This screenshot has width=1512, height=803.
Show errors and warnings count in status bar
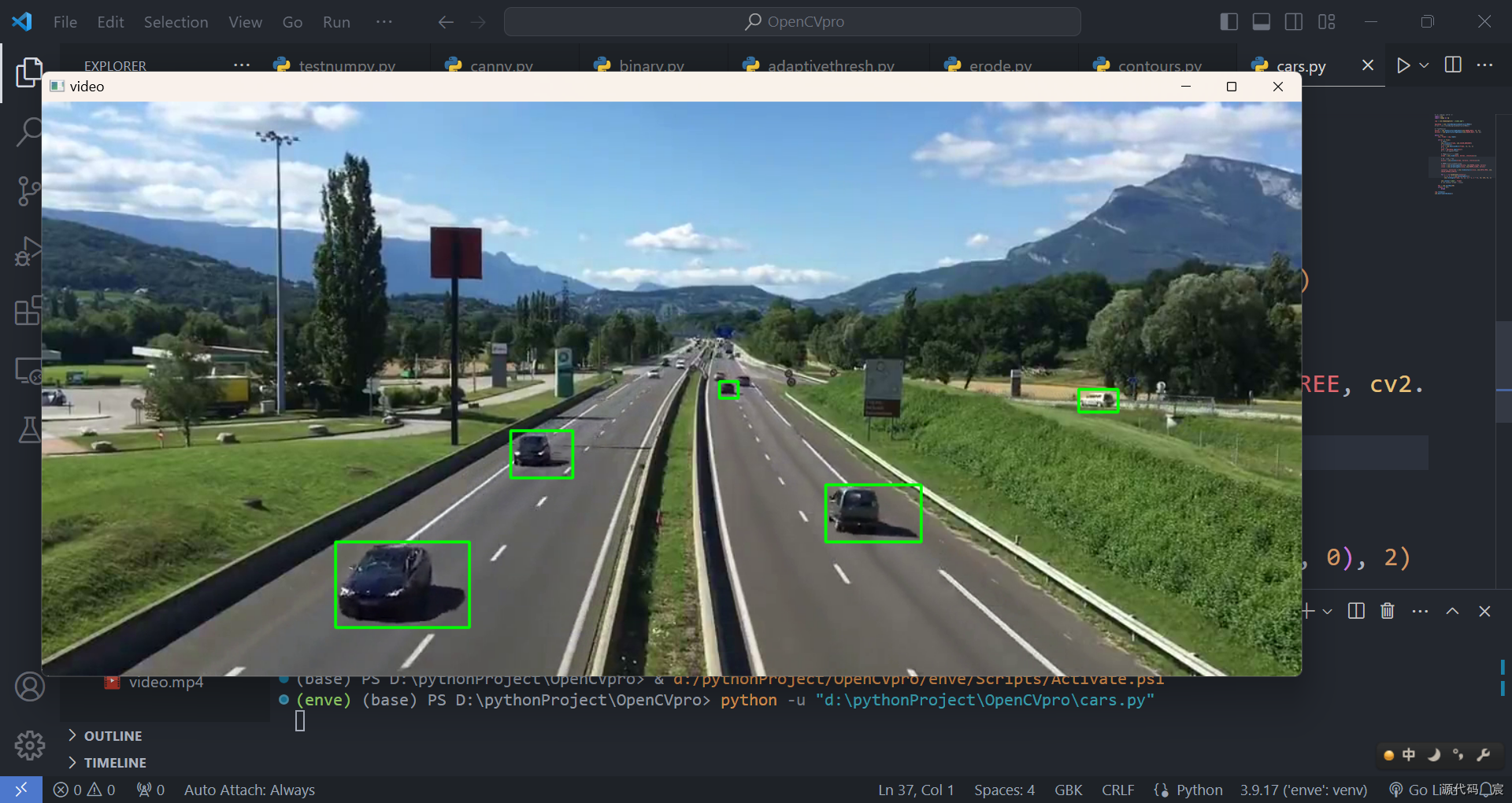[84, 790]
